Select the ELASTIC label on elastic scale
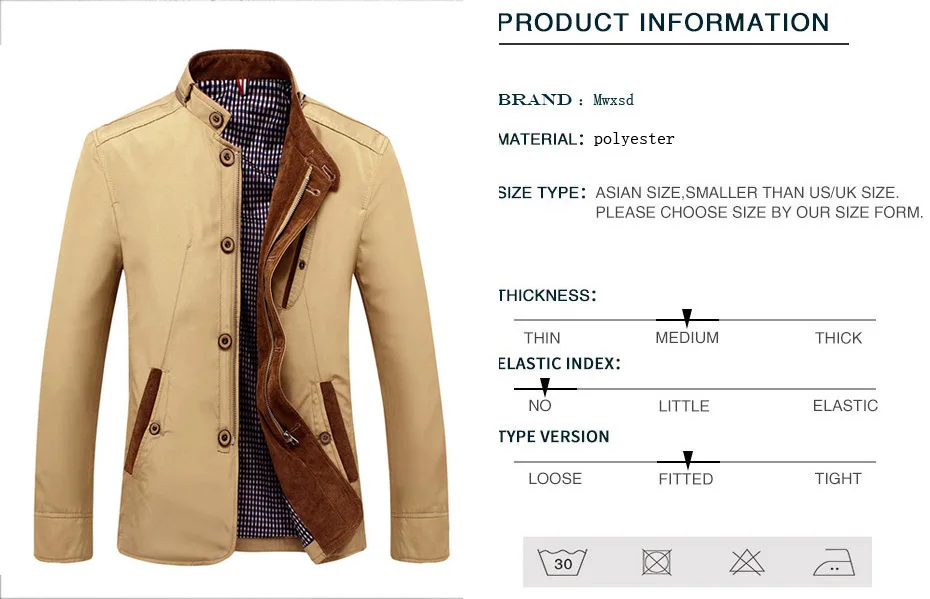This screenshot has width=930, height=599. pos(845,406)
